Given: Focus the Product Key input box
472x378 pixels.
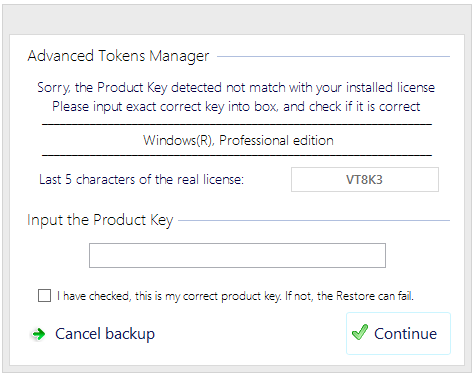Looking at the screenshot, I should click(x=237, y=255).
